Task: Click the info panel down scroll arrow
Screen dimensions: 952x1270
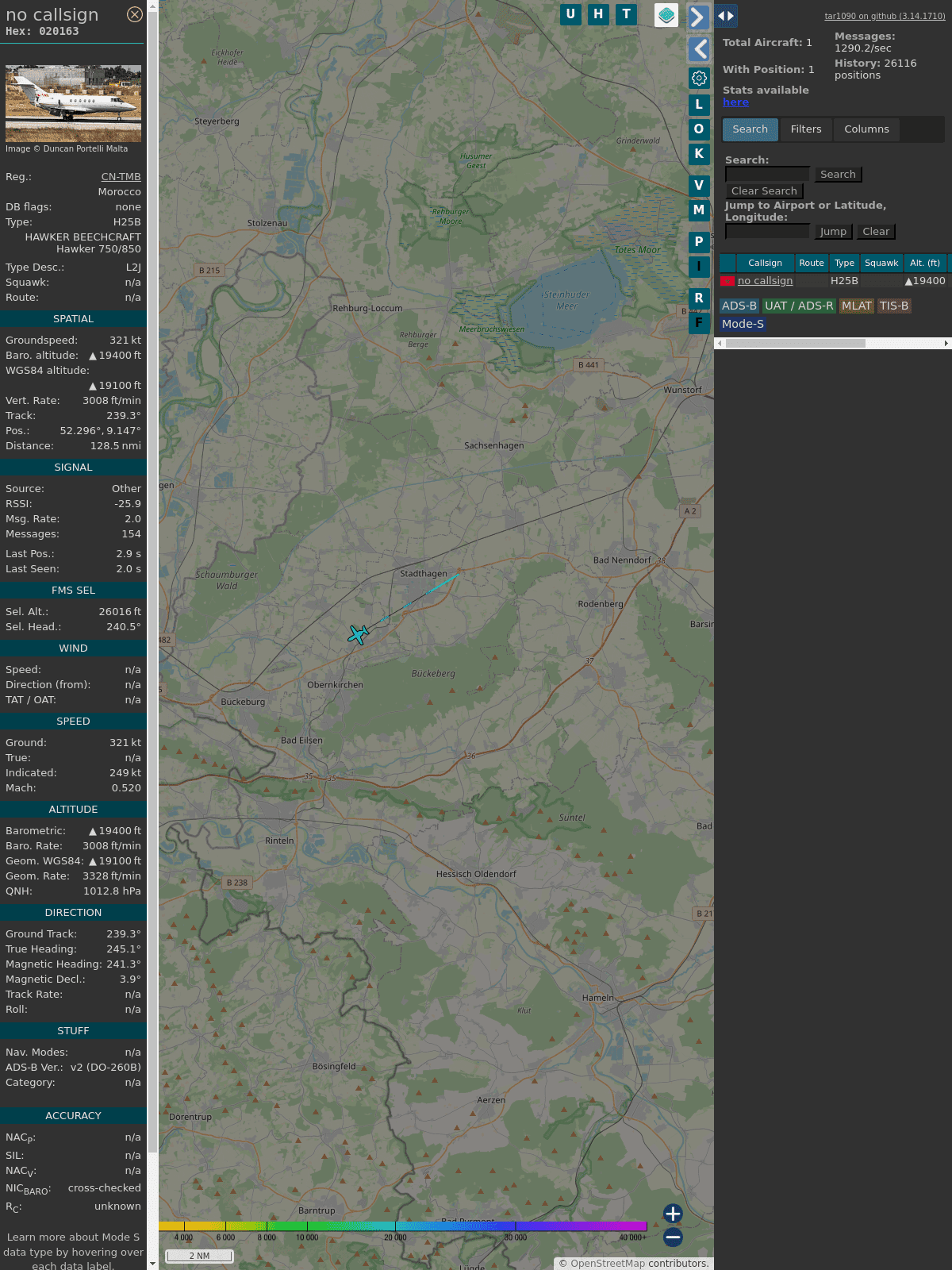Action: pyautogui.click(x=152, y=1264)
